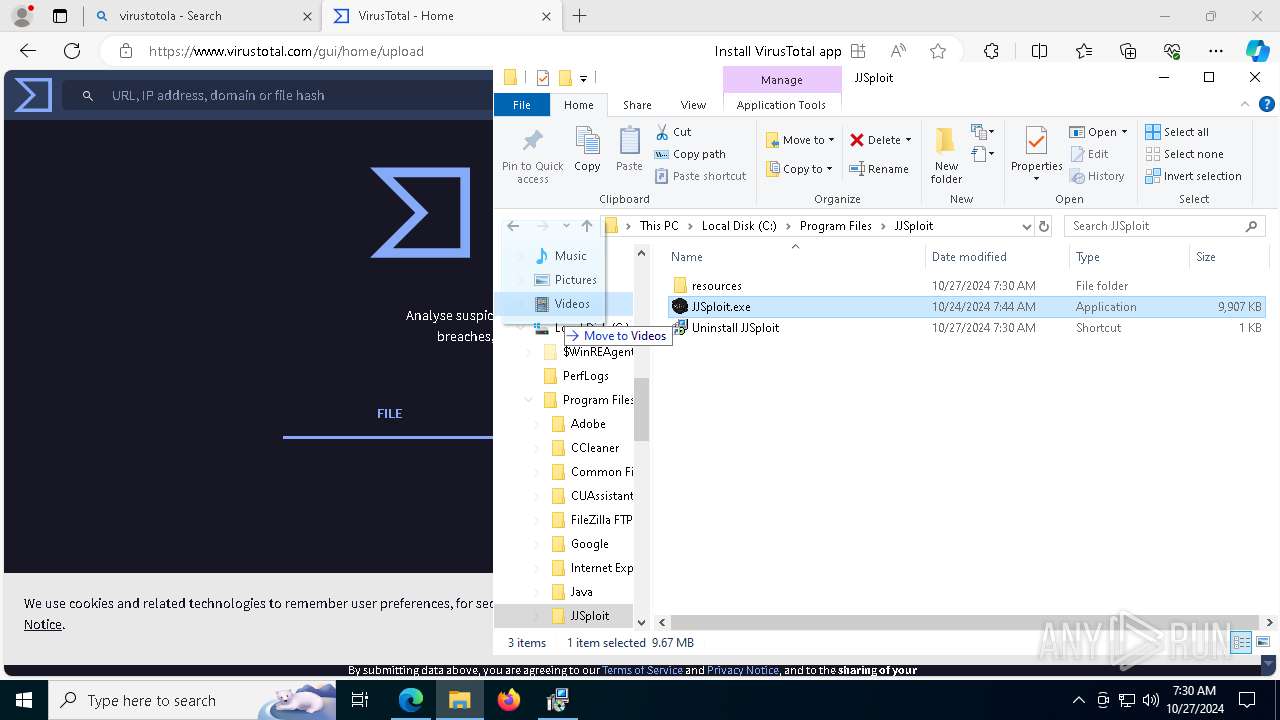Click Paste shortcut in ribbon

pos(701,176)
